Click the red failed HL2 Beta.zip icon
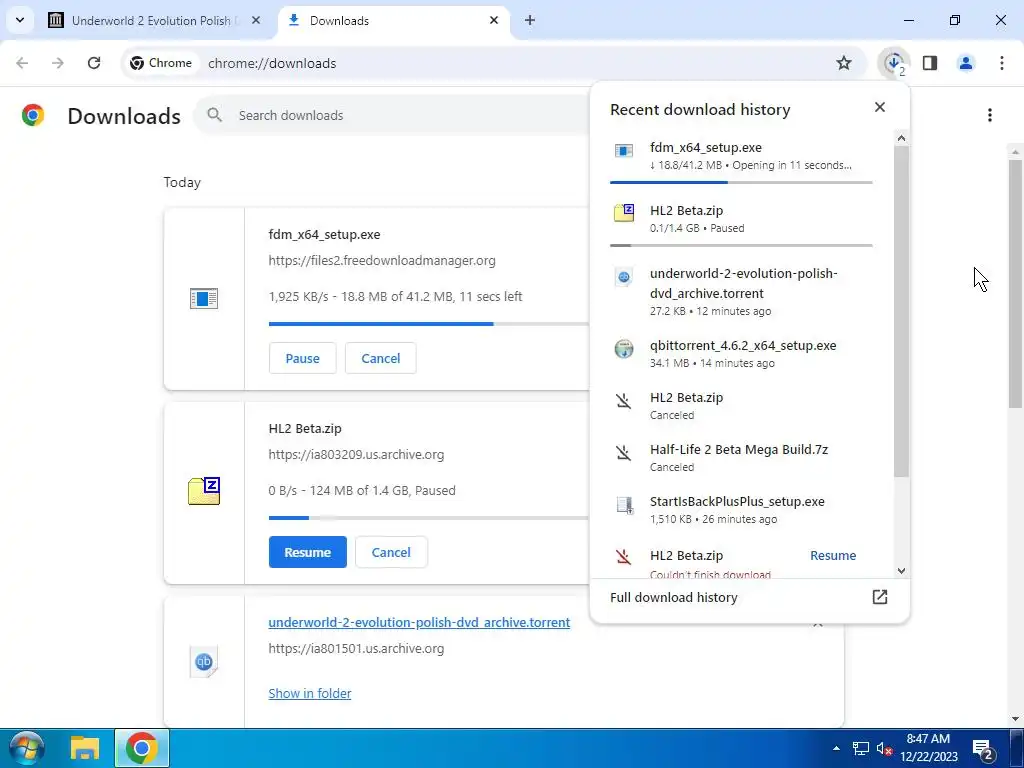This screenshot has width=1024, height=768. pos(624,556)
